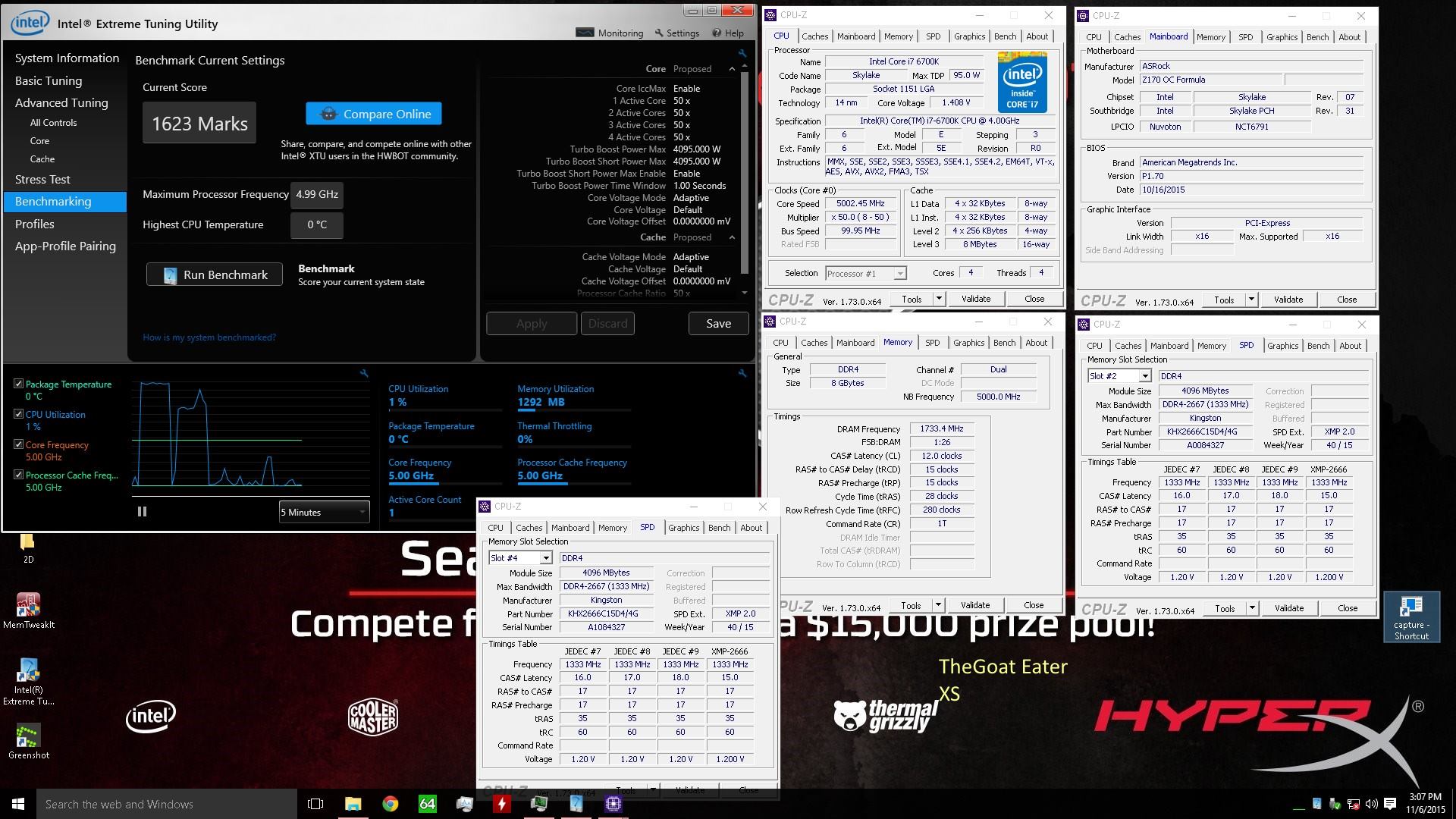Viewport: 1456px width, 819px height.
Task: Click Validate in the CPU-Z CPU window
Action: pyautogui.click(x=976, y=299)
